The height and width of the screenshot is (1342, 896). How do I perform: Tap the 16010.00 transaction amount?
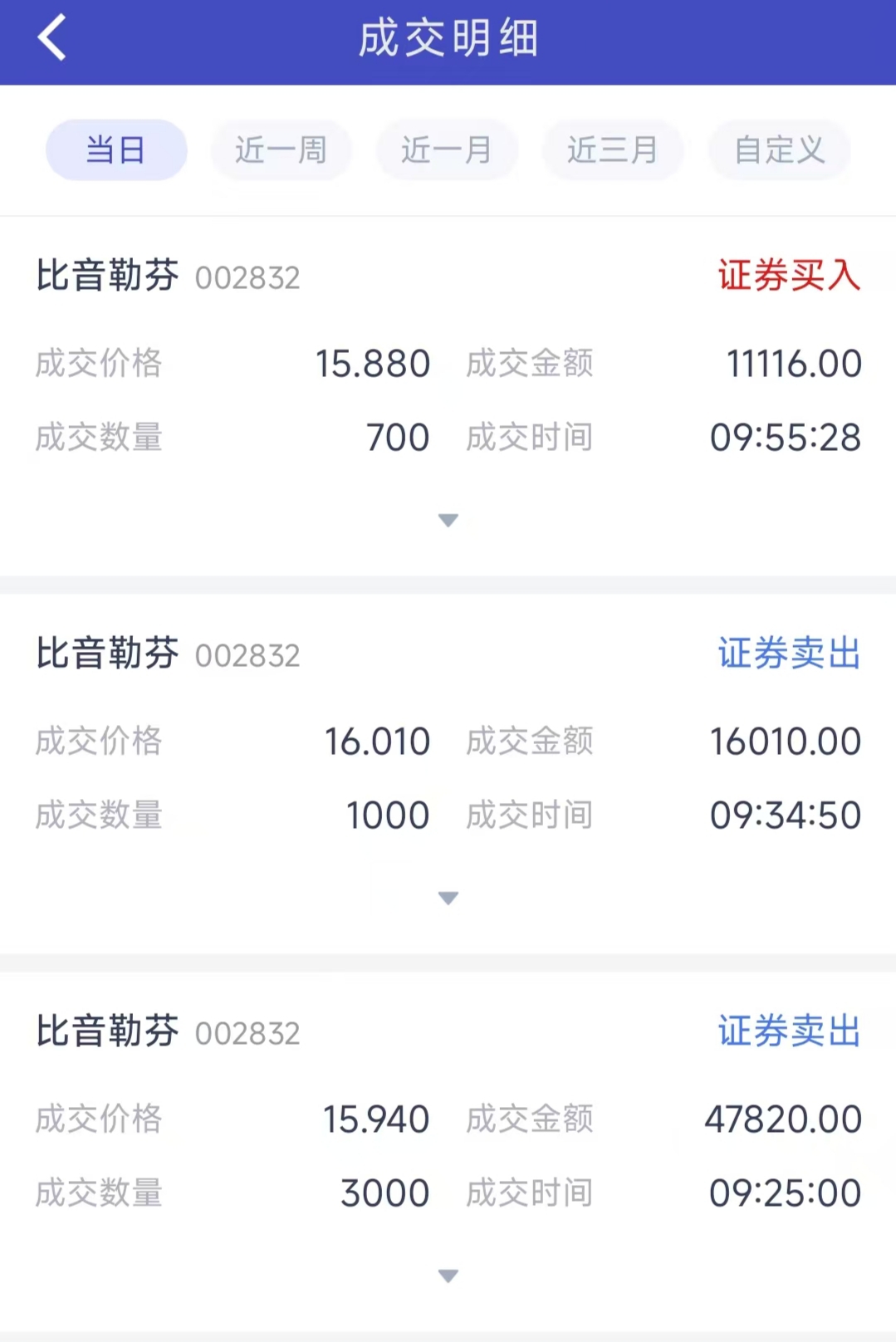[786, 742]
